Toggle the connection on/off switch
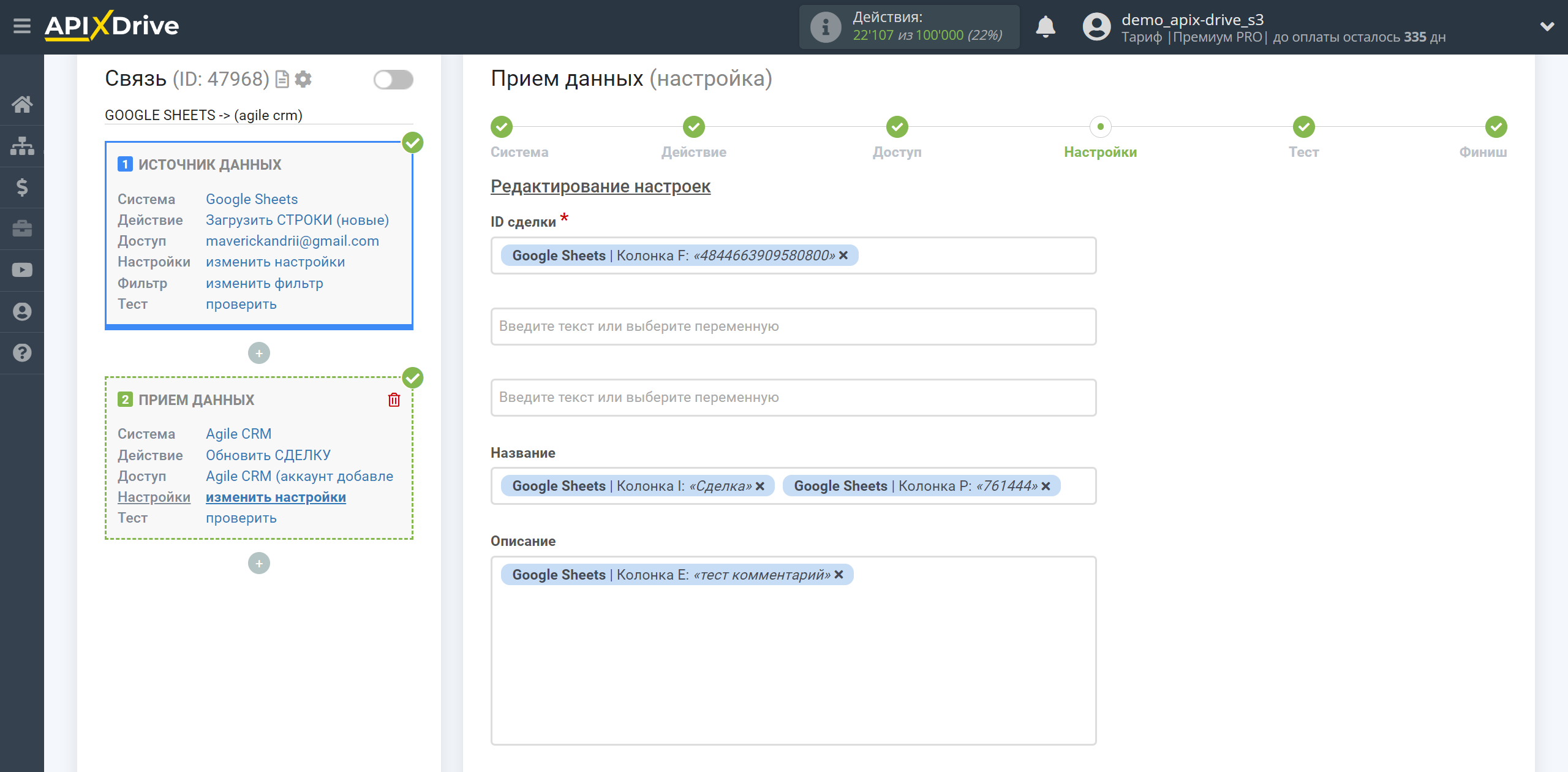This screenshot has height=772, width=1568. point(393,80)
